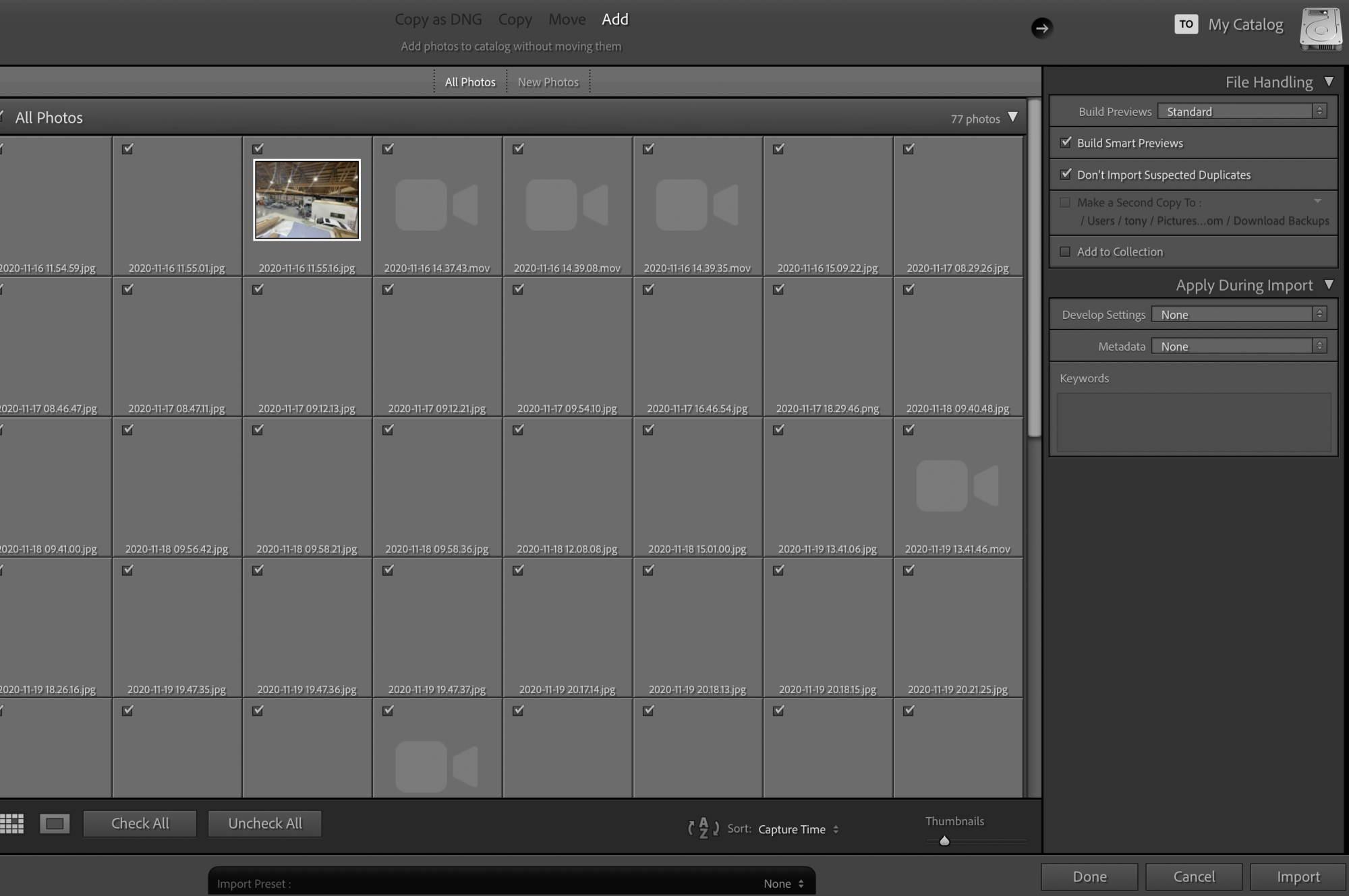Toggle Build Smart Previews checkbox
The image size is (1349, 896).
1066,142
